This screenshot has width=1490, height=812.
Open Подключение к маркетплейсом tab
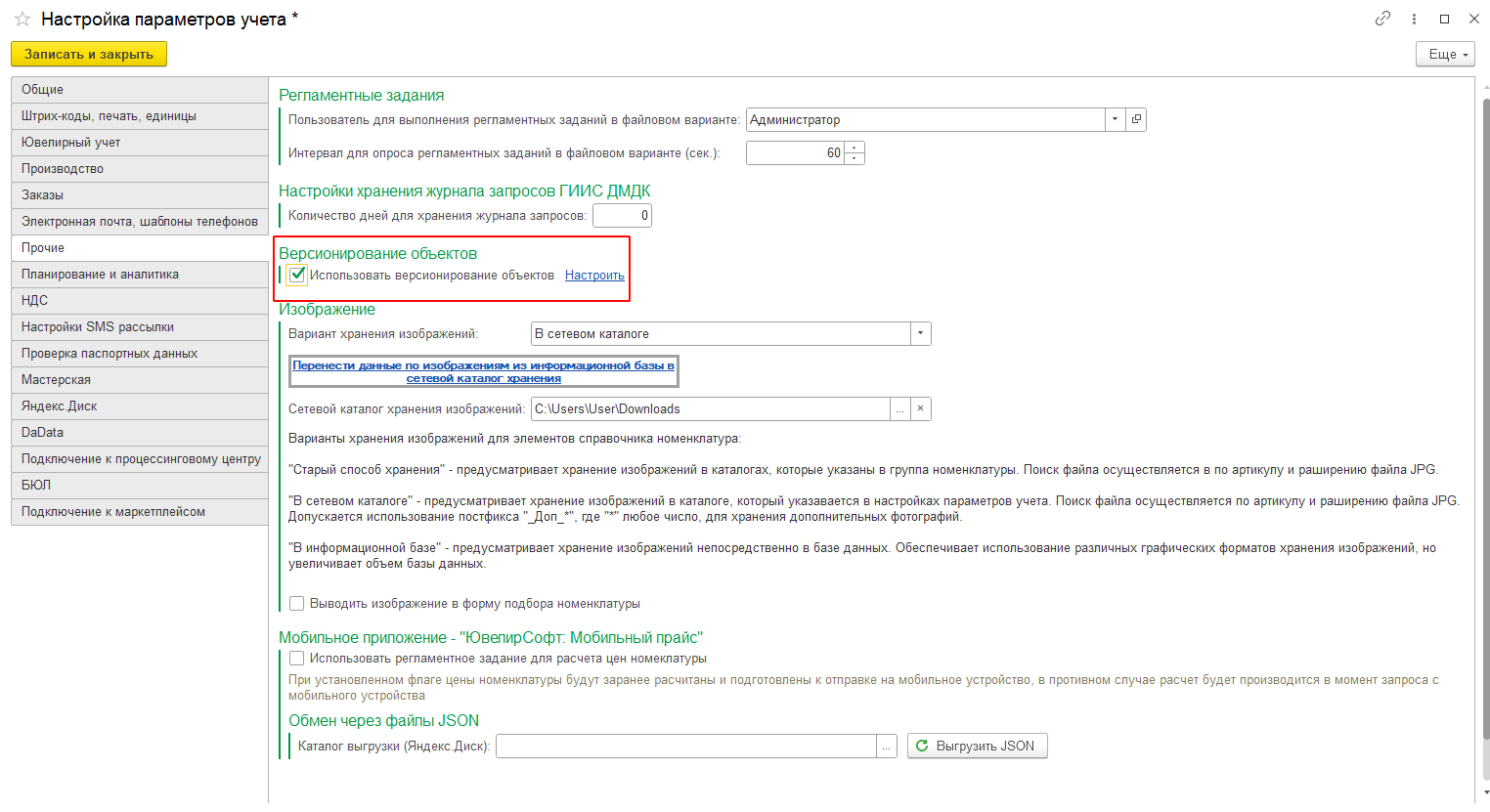140,512
